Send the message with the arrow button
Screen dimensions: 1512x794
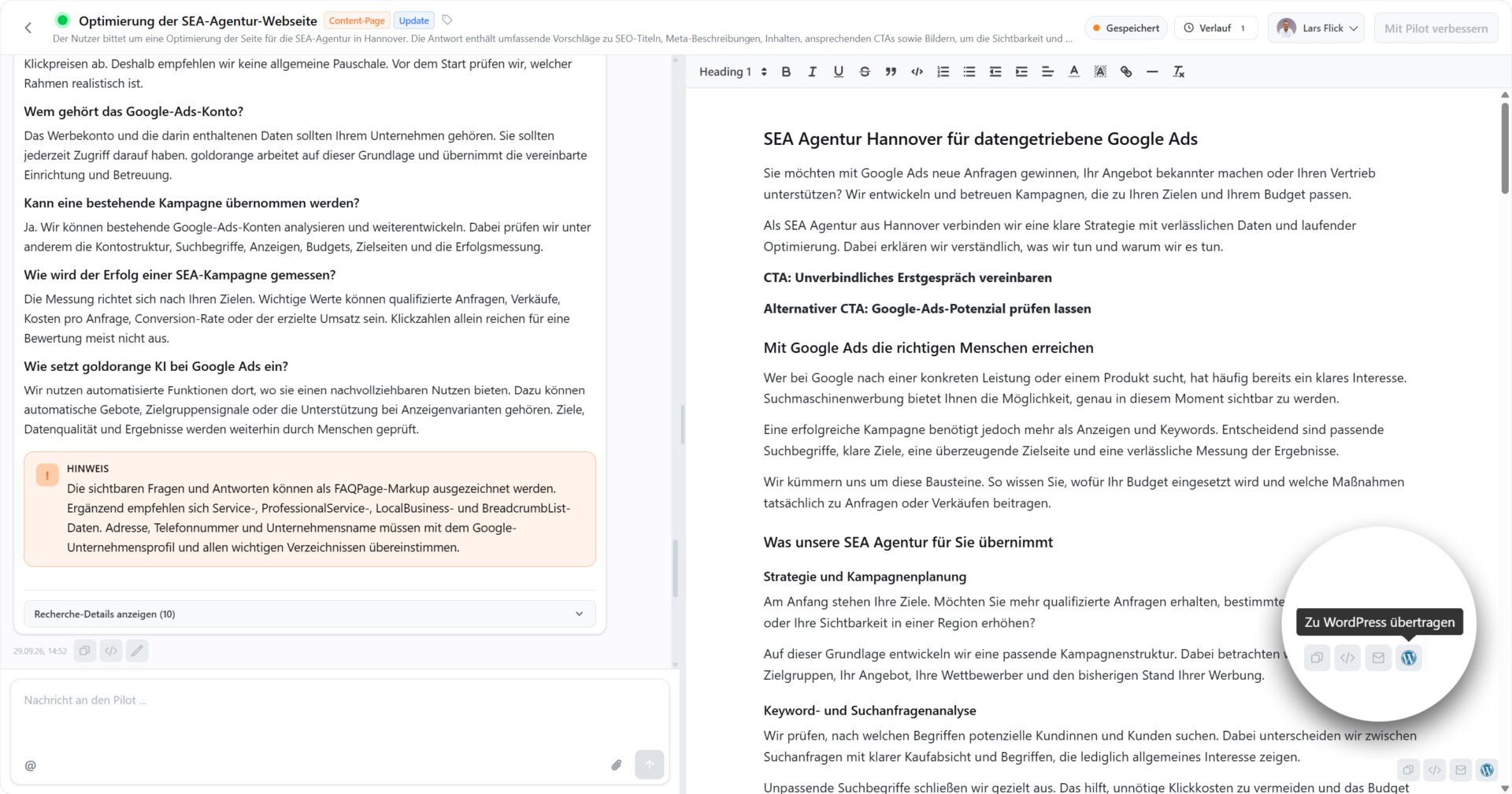pyautogui.click(x=650, y=764)
